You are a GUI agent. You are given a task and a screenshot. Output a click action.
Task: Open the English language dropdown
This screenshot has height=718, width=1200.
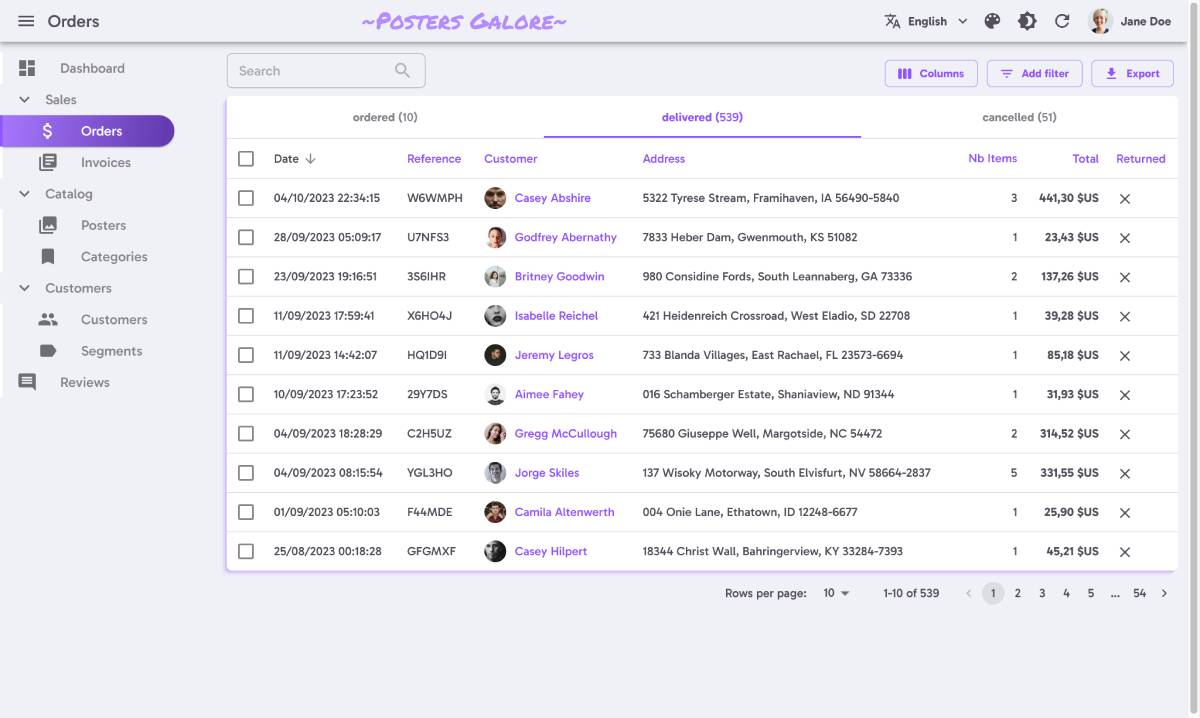point(926,21)
